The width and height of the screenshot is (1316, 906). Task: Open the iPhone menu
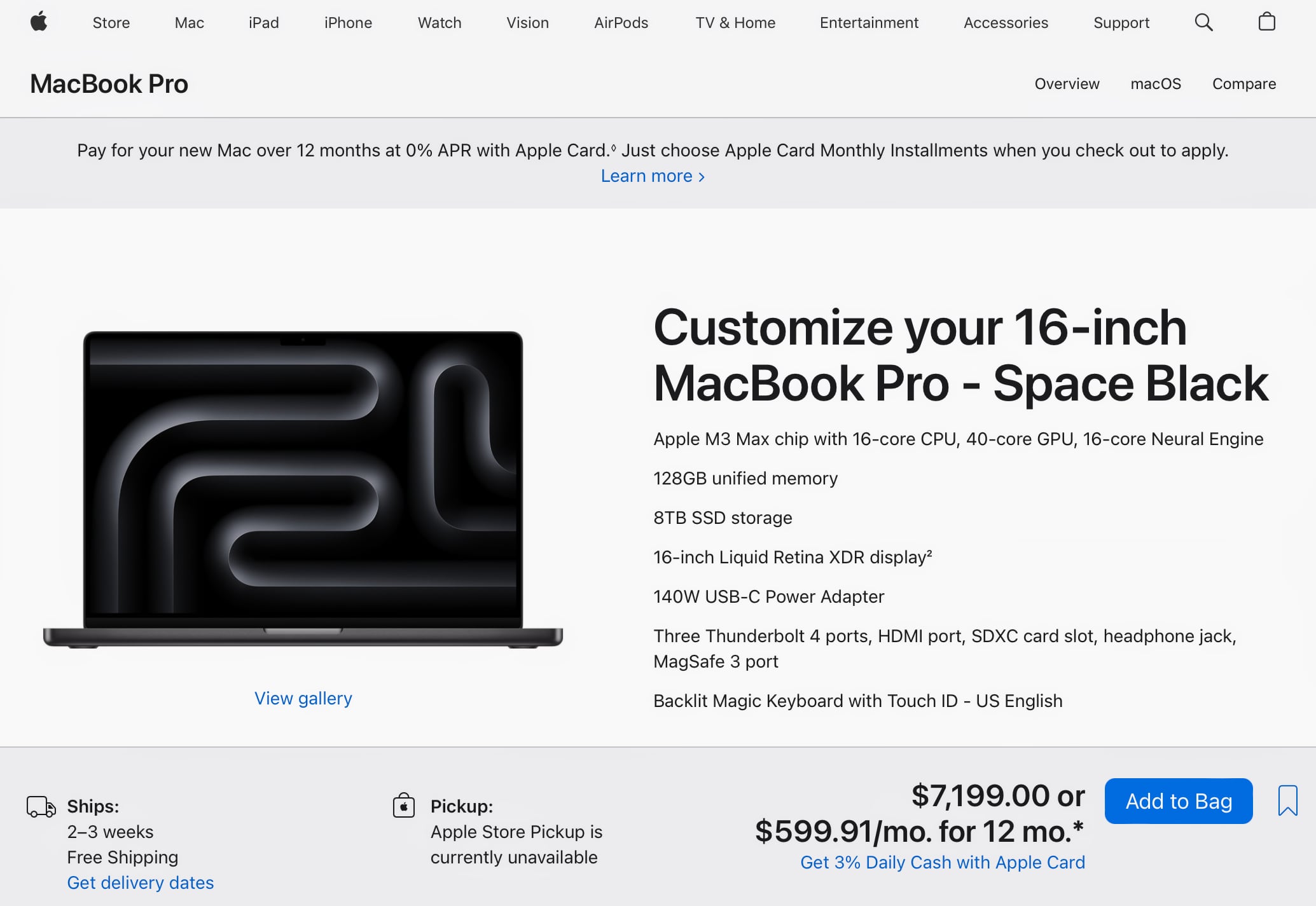(348, 22)
